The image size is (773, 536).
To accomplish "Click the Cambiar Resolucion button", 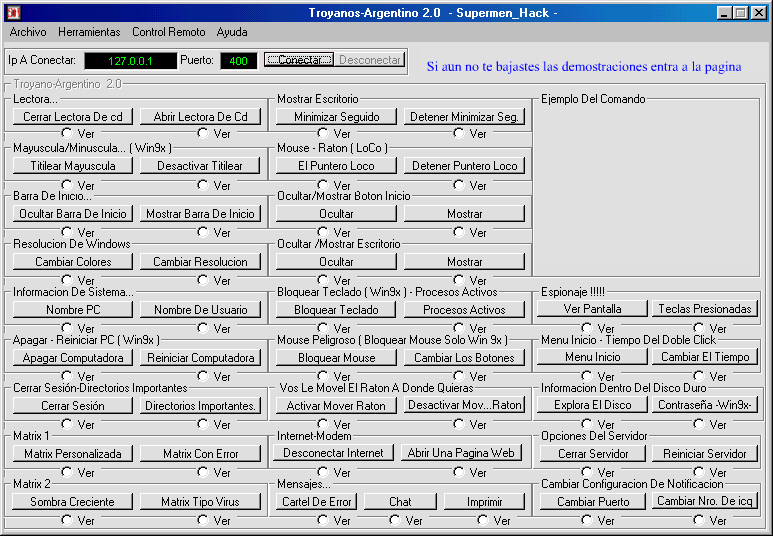I will 200,262.
